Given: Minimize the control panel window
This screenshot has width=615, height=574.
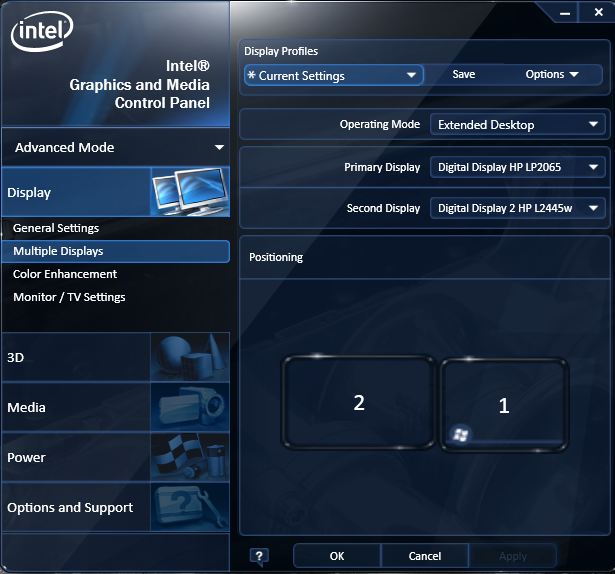Looking at the screenshot, I should pos(565,13).
